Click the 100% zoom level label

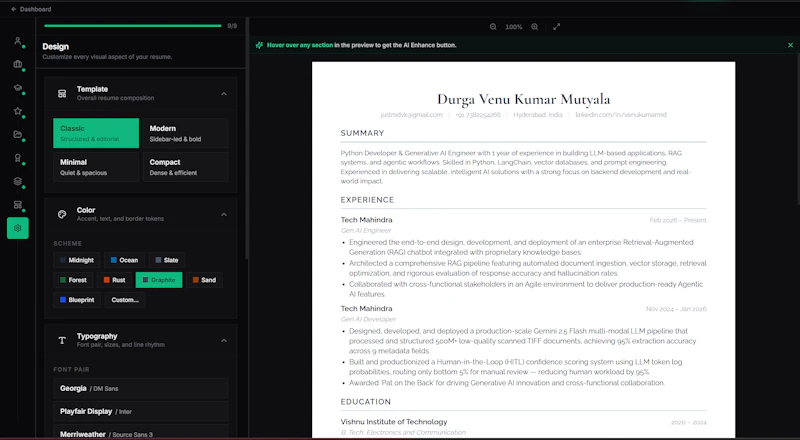coord(513,27)
